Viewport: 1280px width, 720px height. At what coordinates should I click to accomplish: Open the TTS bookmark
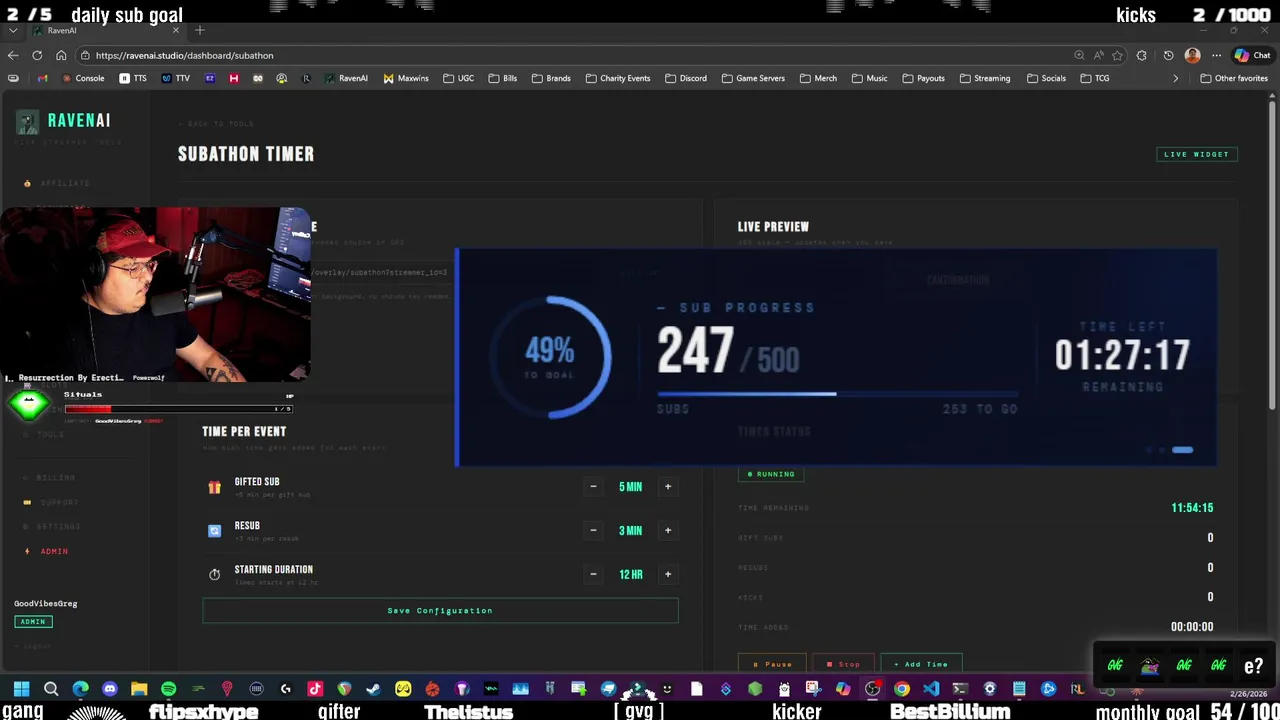coord(133,78)
